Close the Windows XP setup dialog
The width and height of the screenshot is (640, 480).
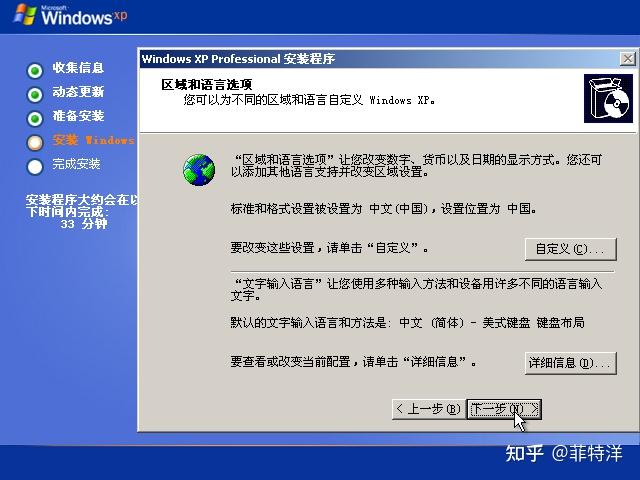tap(627, 59)
